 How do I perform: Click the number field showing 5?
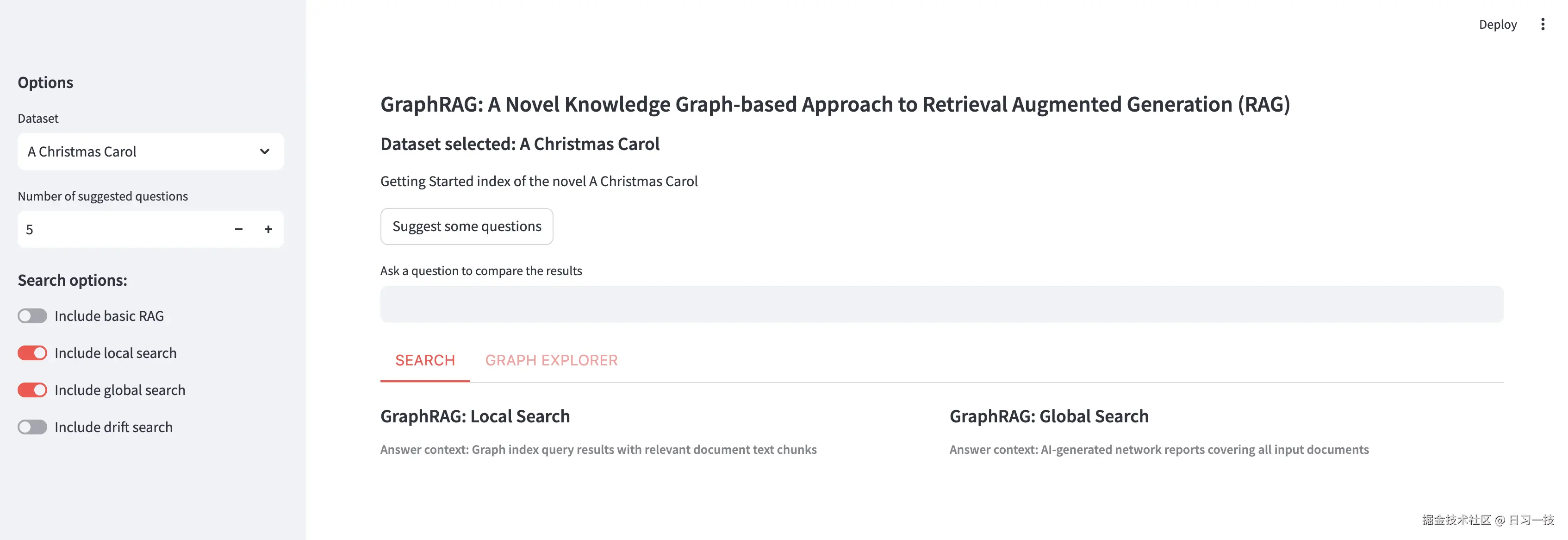point(91,230)
